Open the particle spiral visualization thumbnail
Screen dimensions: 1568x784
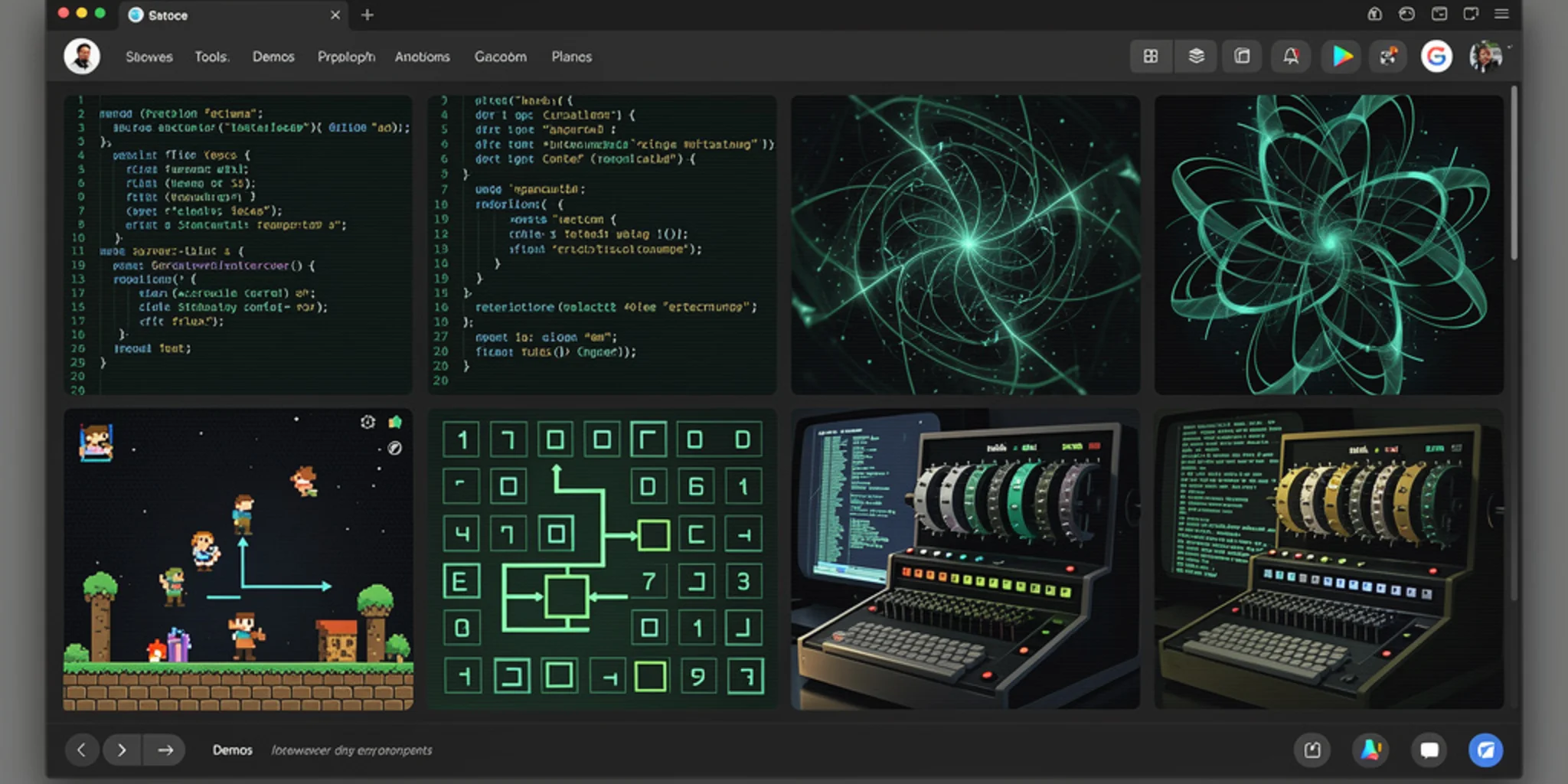pyautogui.click(x=965, y=245)
